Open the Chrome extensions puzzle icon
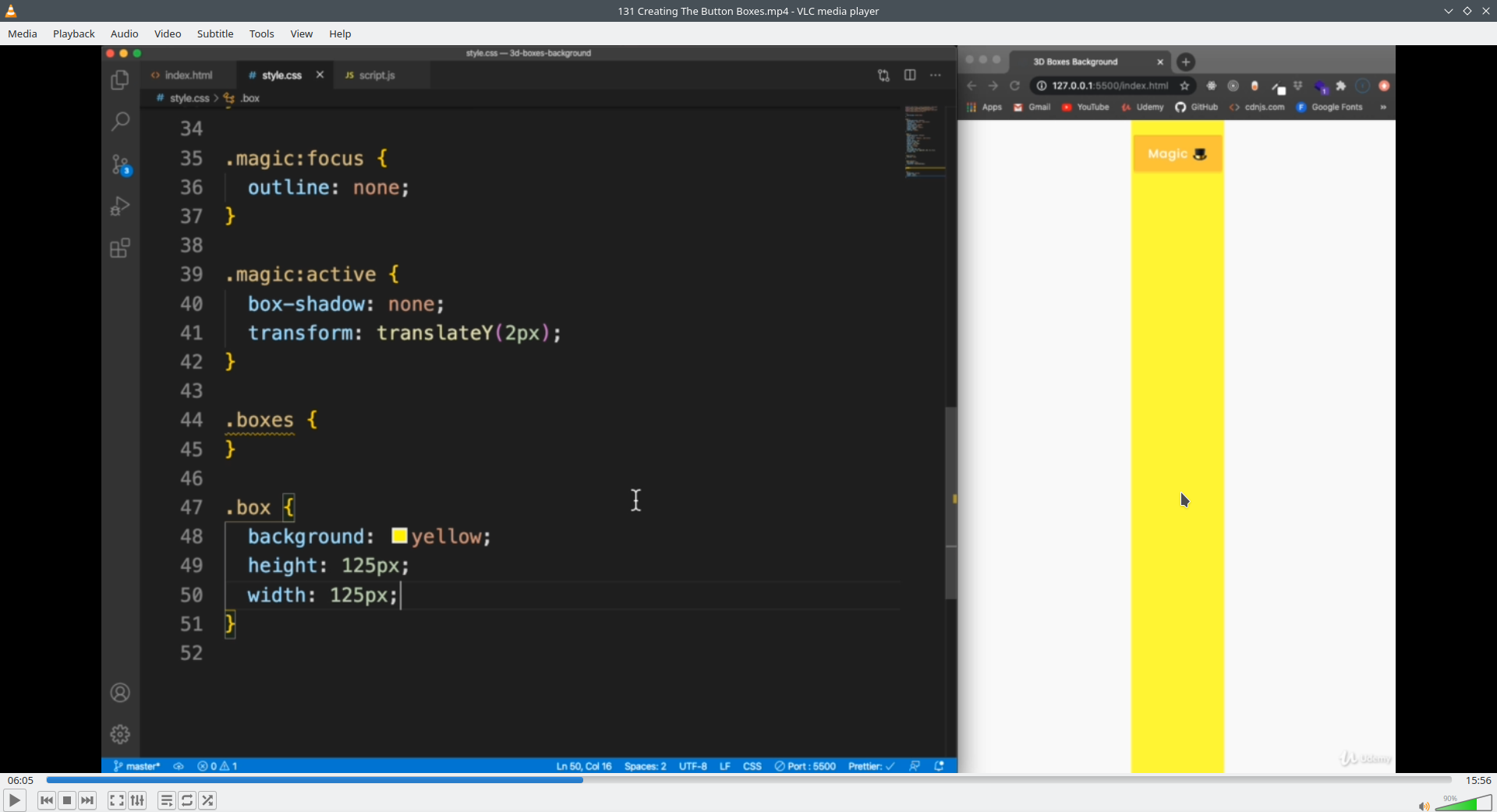This screenshot has height=812, width=1497. pos(1341,86)
